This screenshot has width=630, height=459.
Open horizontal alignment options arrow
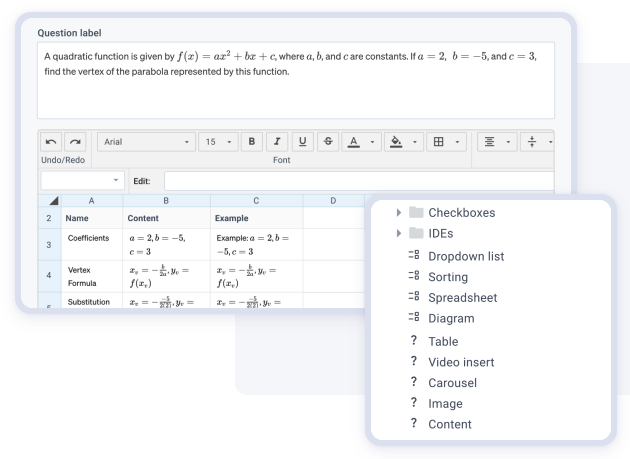click(x=508, y=142)
